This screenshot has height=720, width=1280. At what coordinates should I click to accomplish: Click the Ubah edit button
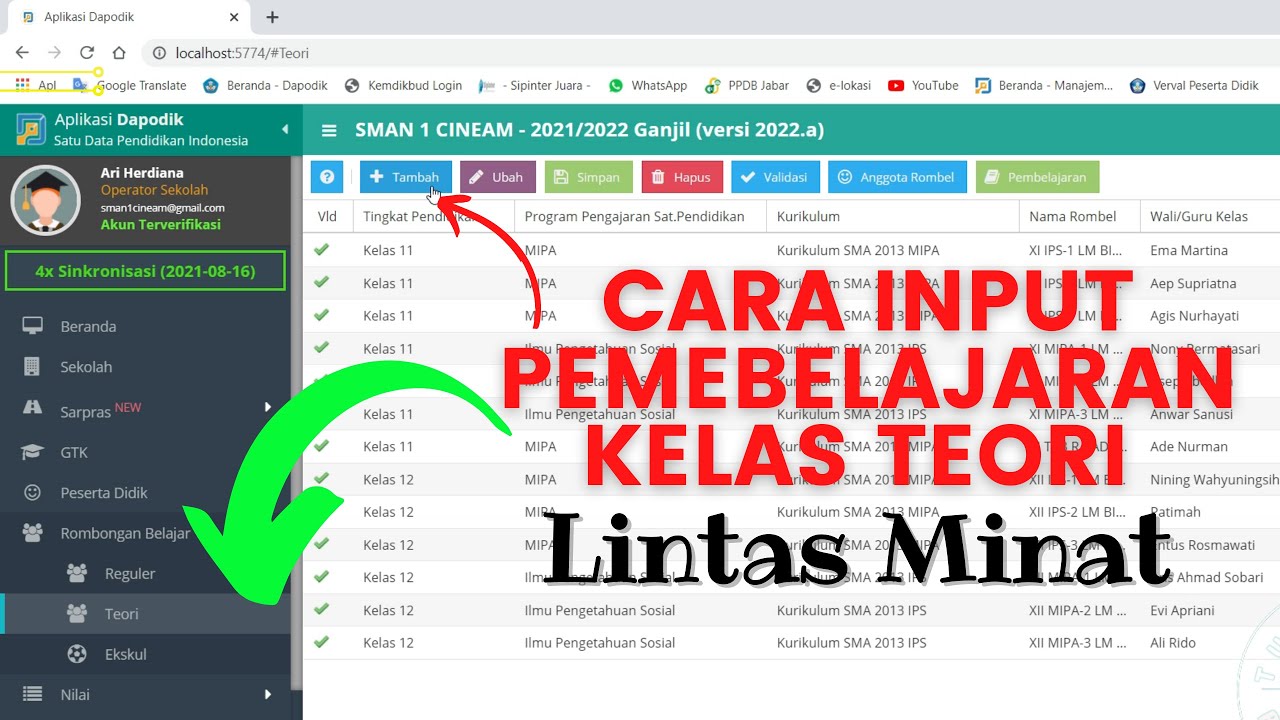497,177
